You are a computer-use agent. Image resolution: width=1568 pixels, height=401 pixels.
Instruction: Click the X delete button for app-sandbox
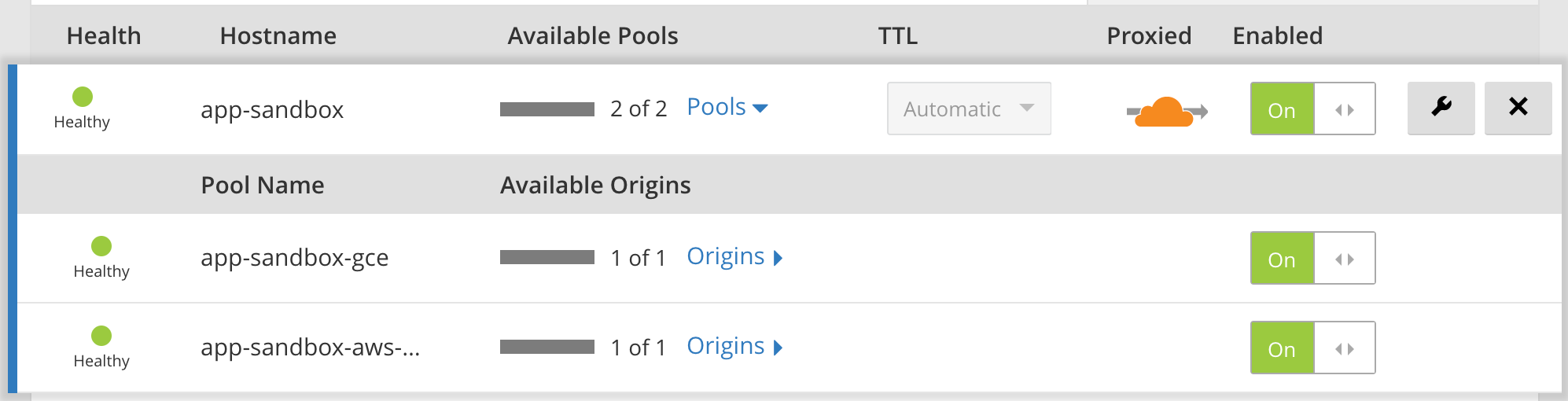tap(1518, 108)
